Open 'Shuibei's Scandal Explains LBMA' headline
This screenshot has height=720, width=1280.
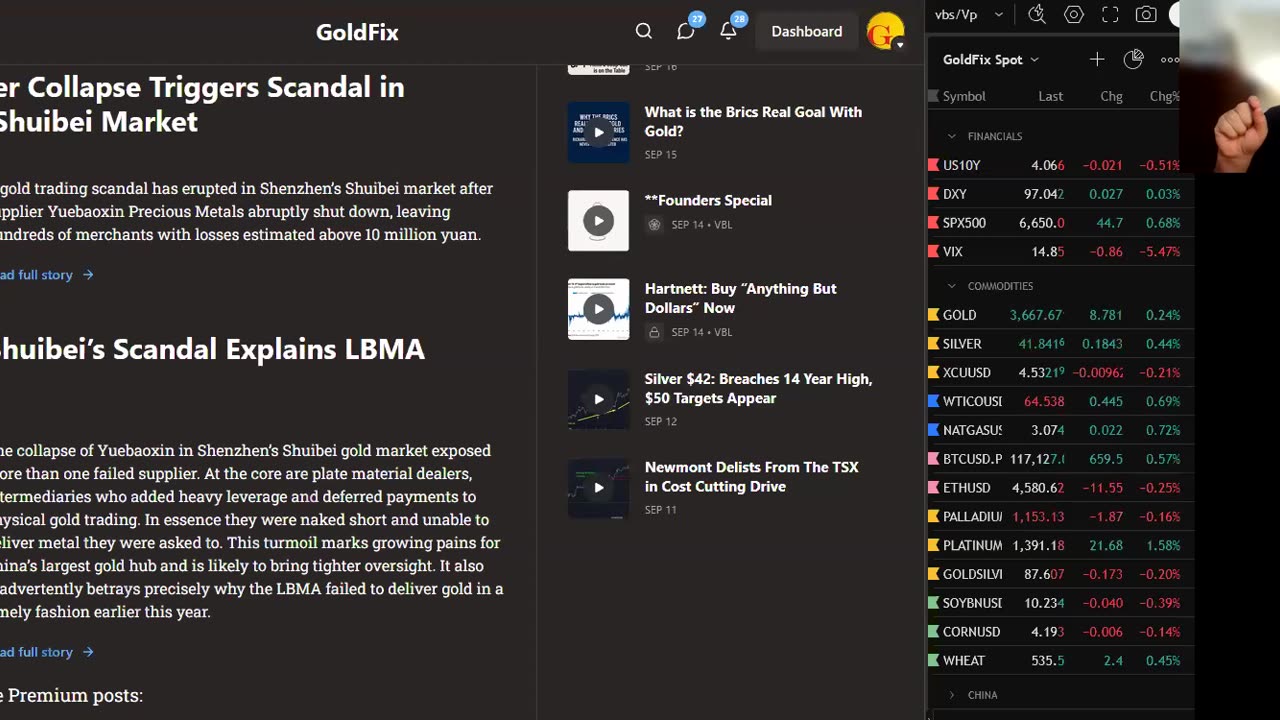pyautogui.click(x=212, y=349)
